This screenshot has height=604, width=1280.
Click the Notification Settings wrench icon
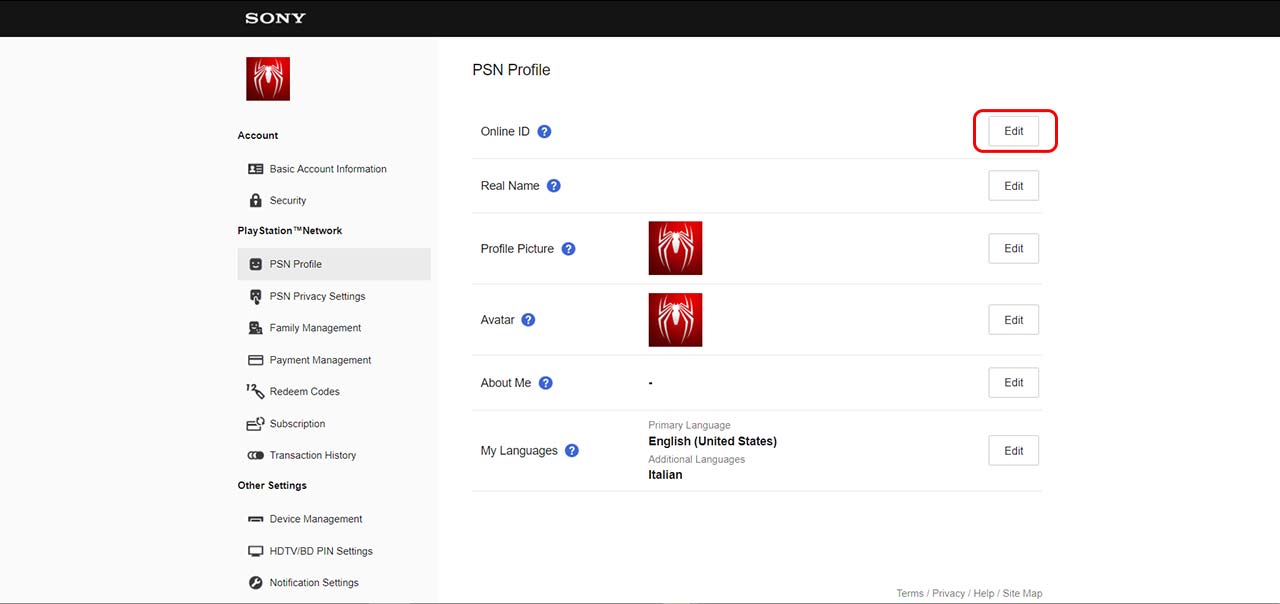(255, 583)
